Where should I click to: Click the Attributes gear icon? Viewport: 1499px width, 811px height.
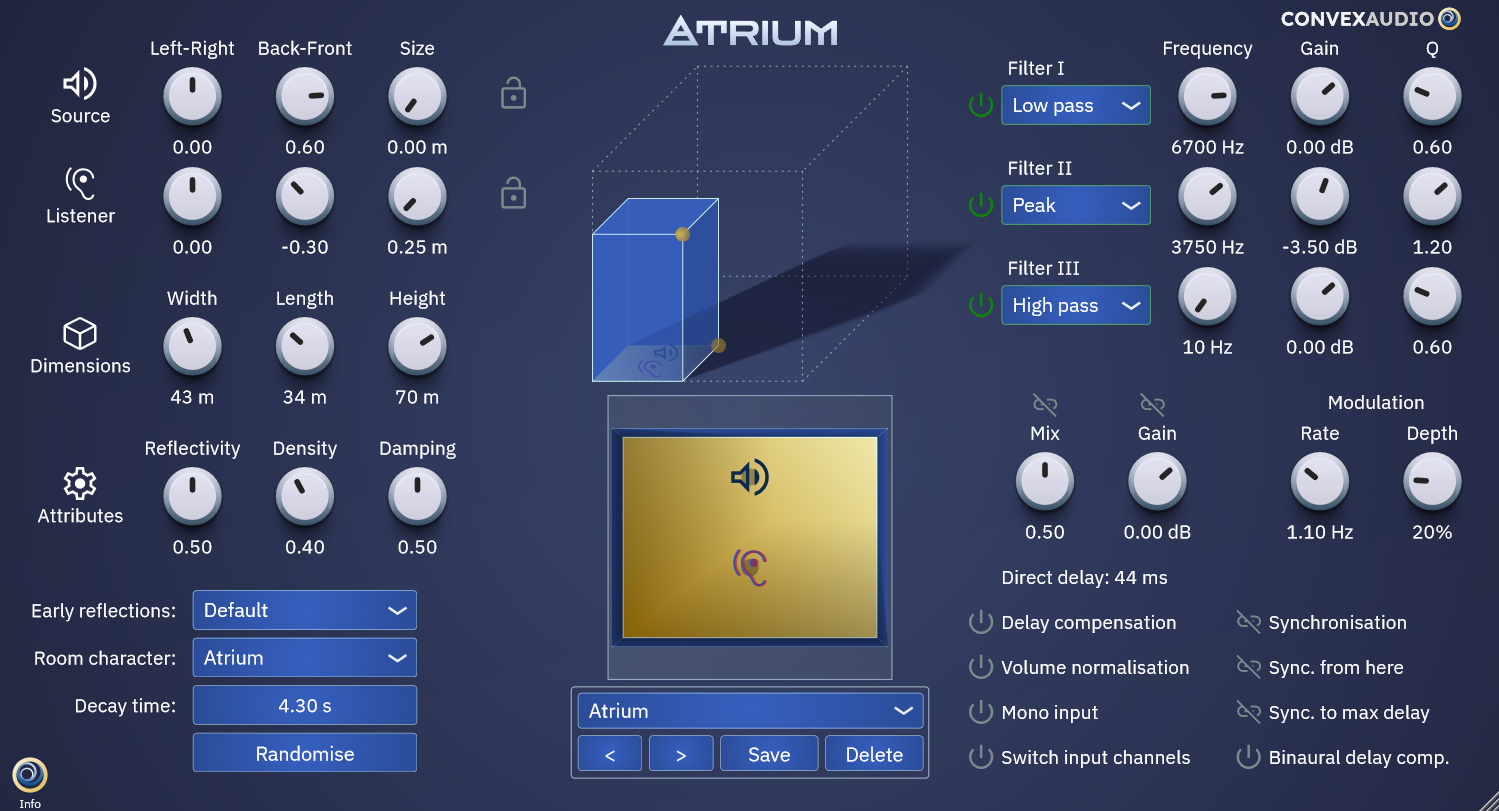tap(80, 484)
